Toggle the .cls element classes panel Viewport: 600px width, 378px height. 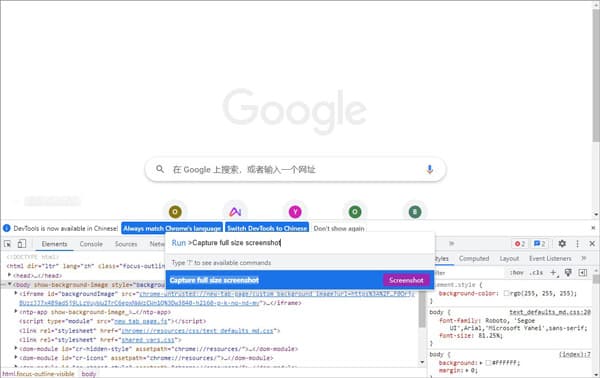click(536, 273)
